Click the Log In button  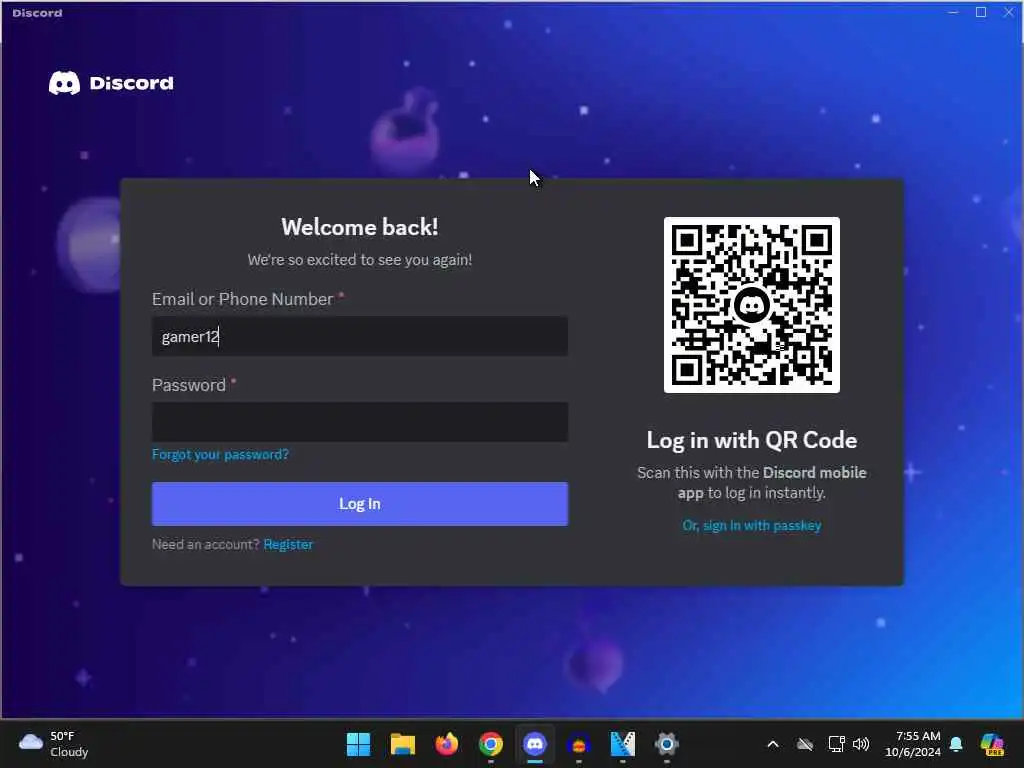[360, 504]
